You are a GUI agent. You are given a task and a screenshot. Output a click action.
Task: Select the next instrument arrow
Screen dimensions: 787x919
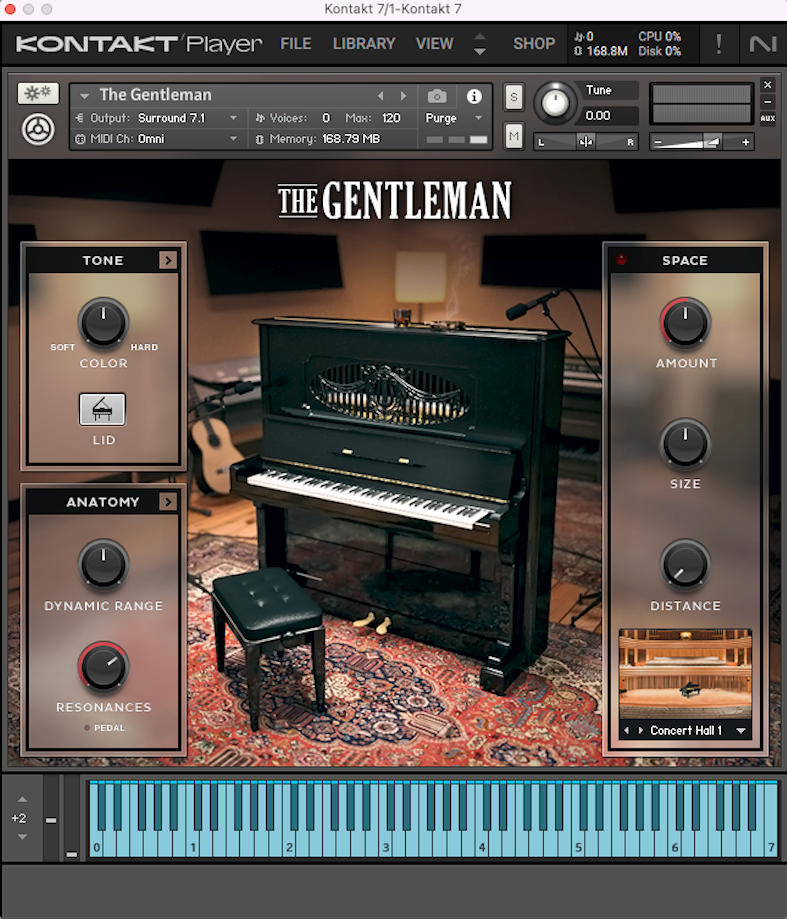pos(403,96)
